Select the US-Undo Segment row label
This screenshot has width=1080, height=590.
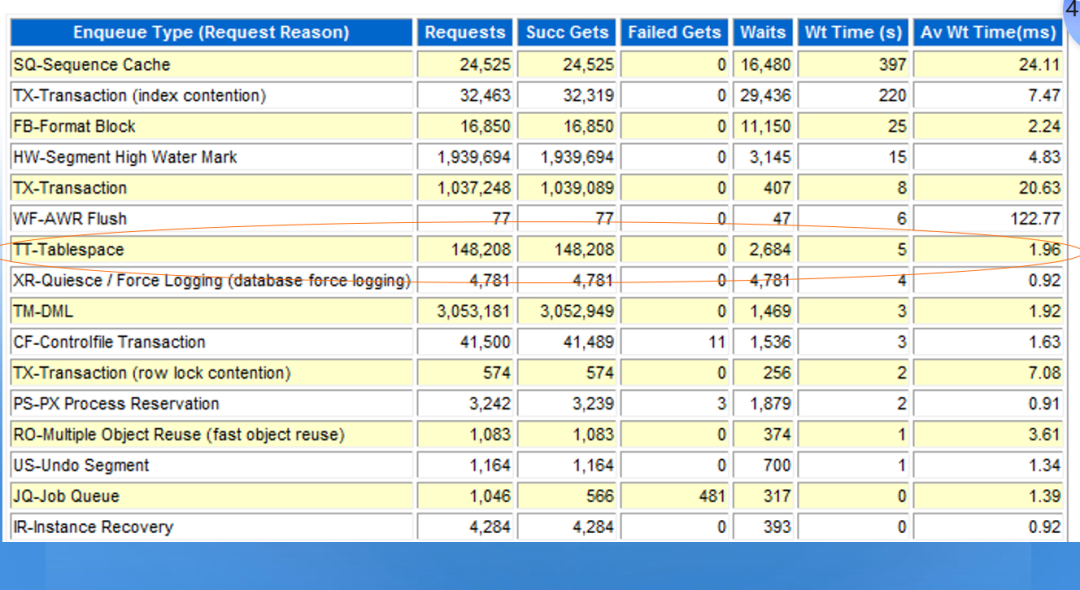pos(81,465)
